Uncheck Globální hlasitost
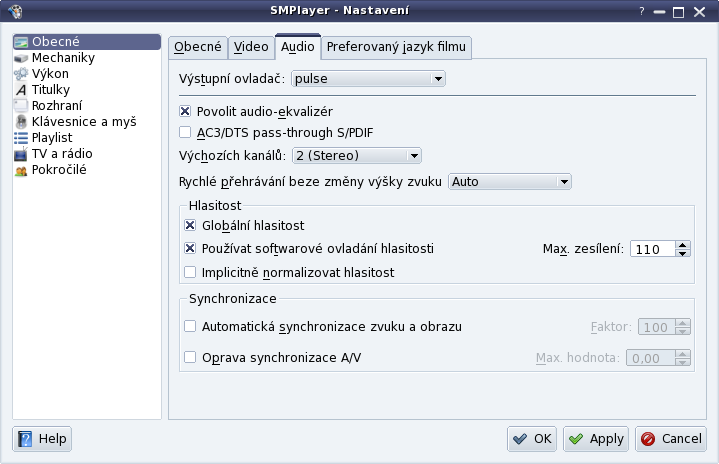The height and width of the screenshot is (464, 719). tap(190, 225)
